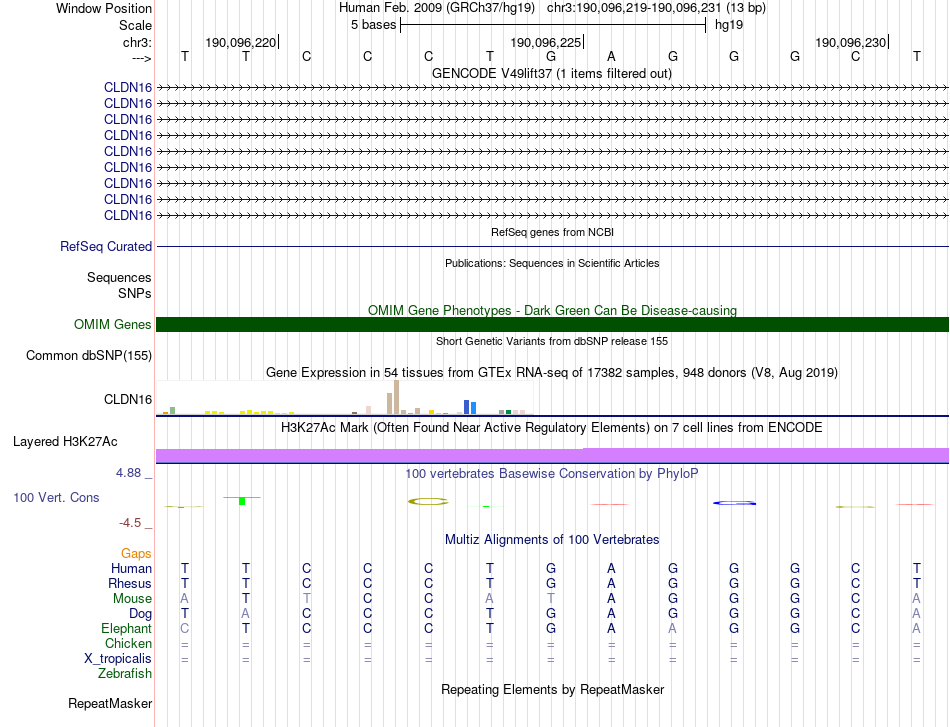This screenshot has height=727, width=950.
Task: Click the Mouse alignment row label
Action: (x=132, y=599)
